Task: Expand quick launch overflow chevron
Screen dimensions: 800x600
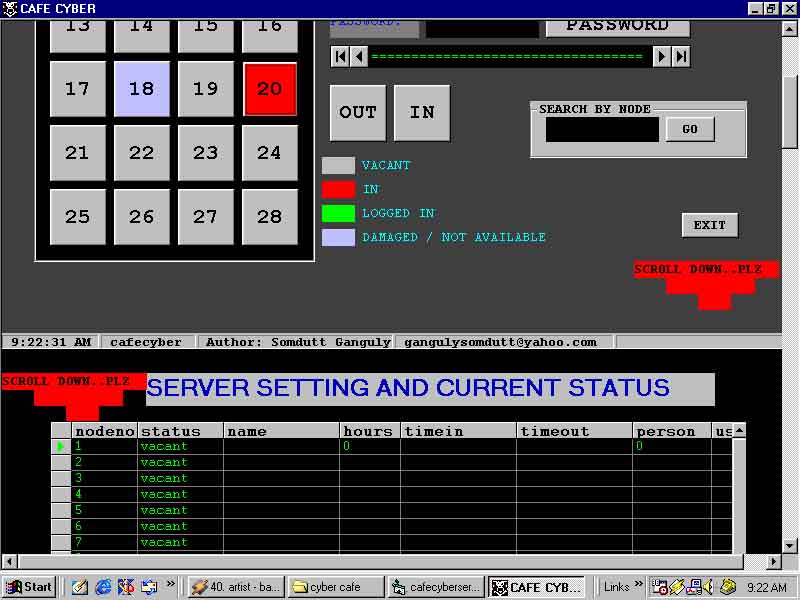Action: [x=171, y=584]
